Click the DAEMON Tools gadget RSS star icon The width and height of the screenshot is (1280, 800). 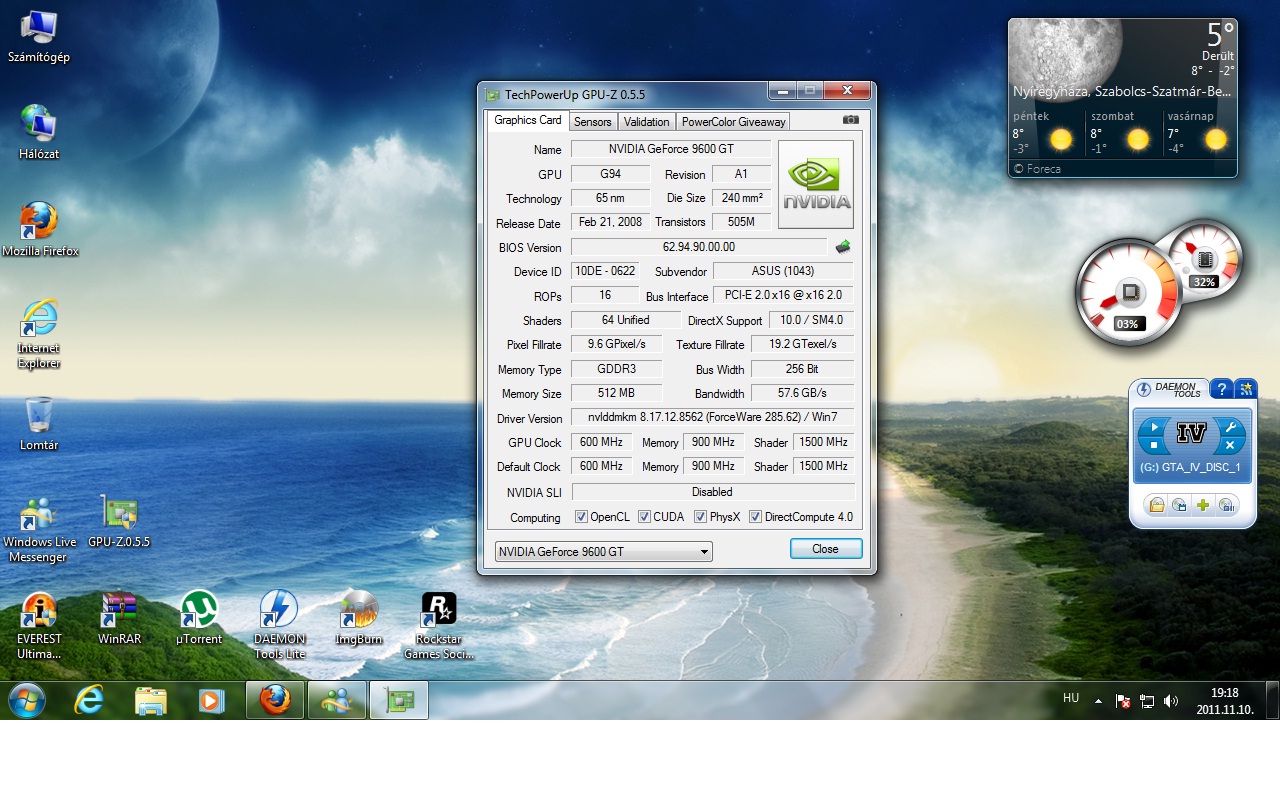(1245, 389)
